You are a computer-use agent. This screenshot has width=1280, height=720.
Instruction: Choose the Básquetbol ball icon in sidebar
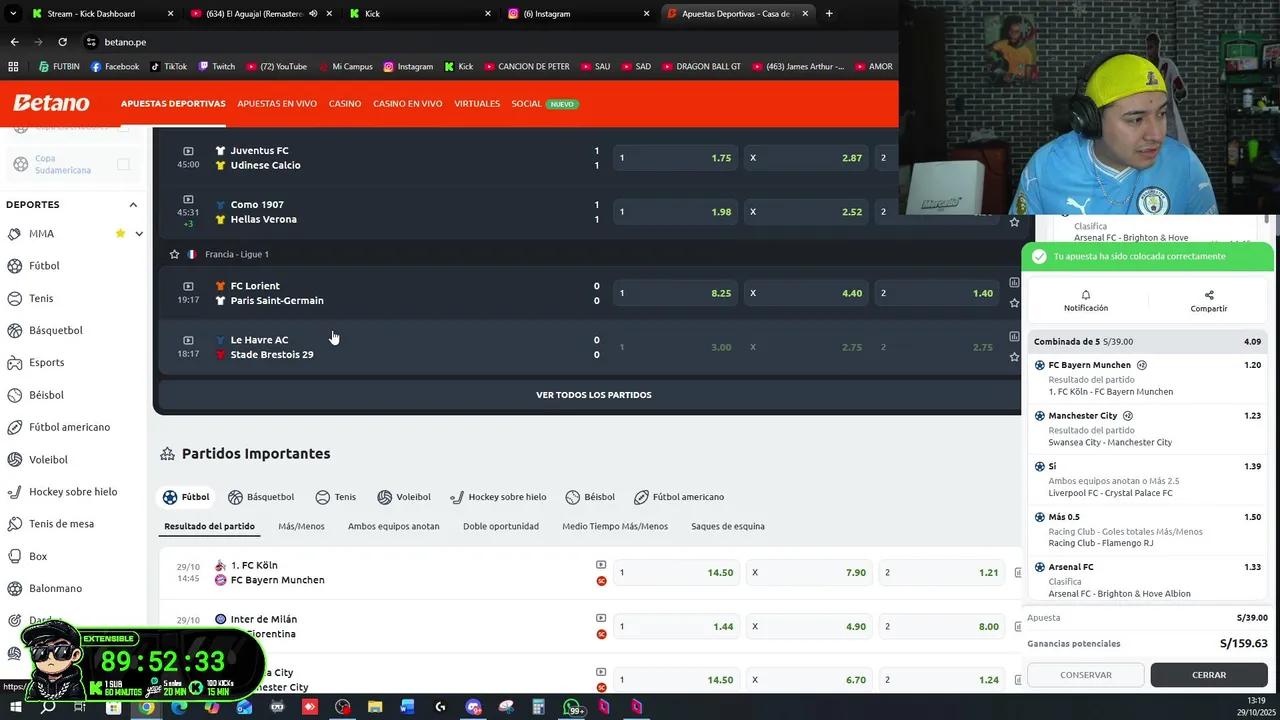14,330
